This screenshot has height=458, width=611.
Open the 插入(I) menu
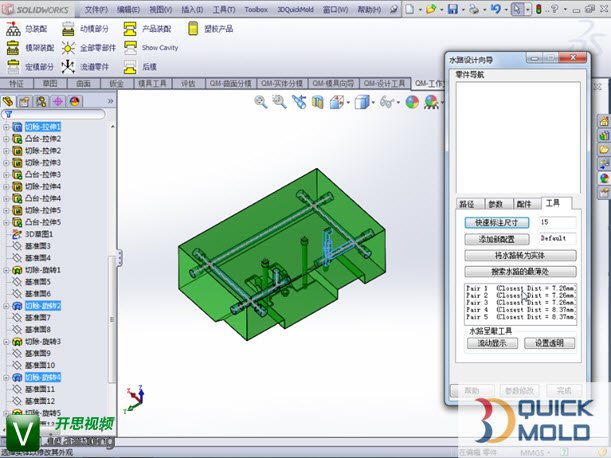coord(192,9)
